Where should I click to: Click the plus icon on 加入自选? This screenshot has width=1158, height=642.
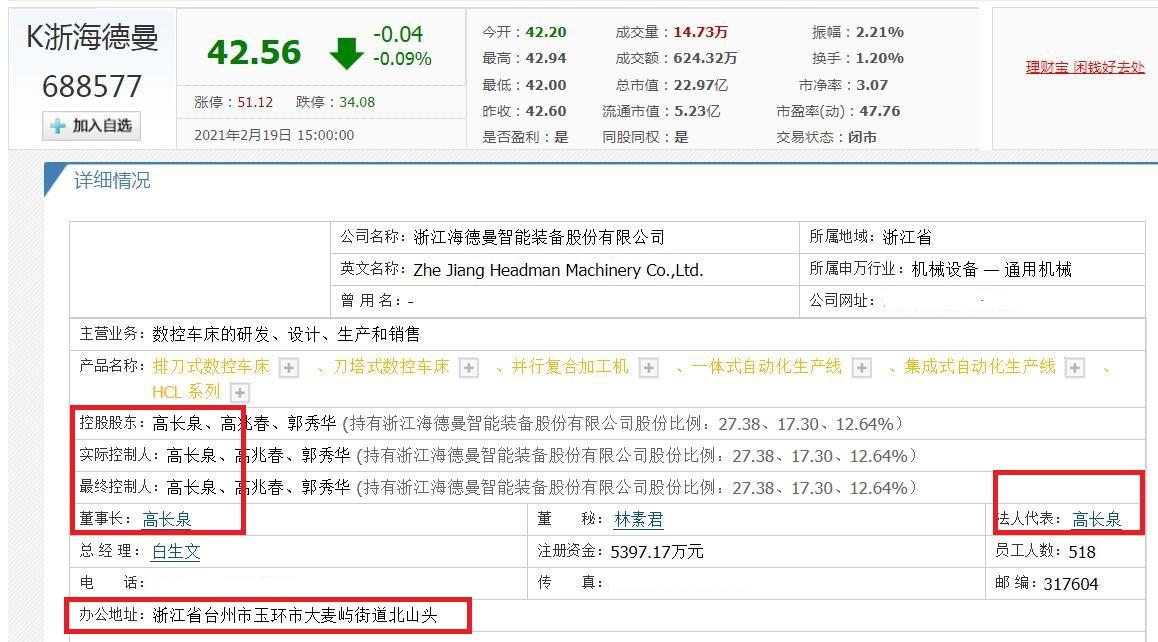pyautogui.click(x=58, y=126)
